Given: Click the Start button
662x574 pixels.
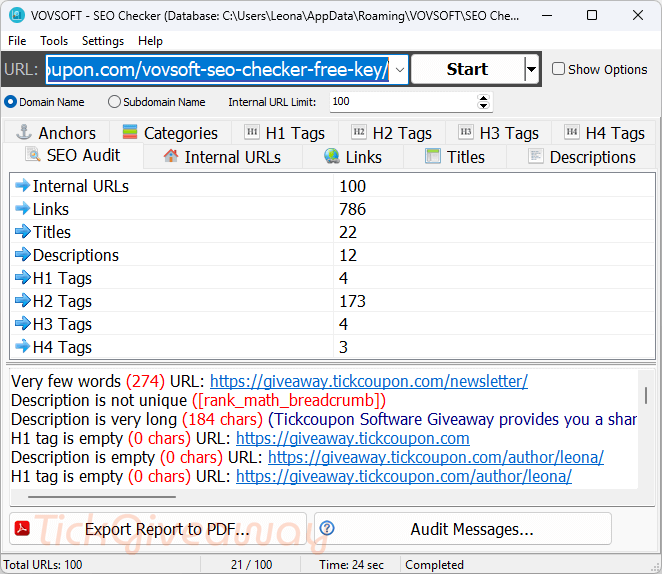Looking at the screenshot, I should [467, 69].
